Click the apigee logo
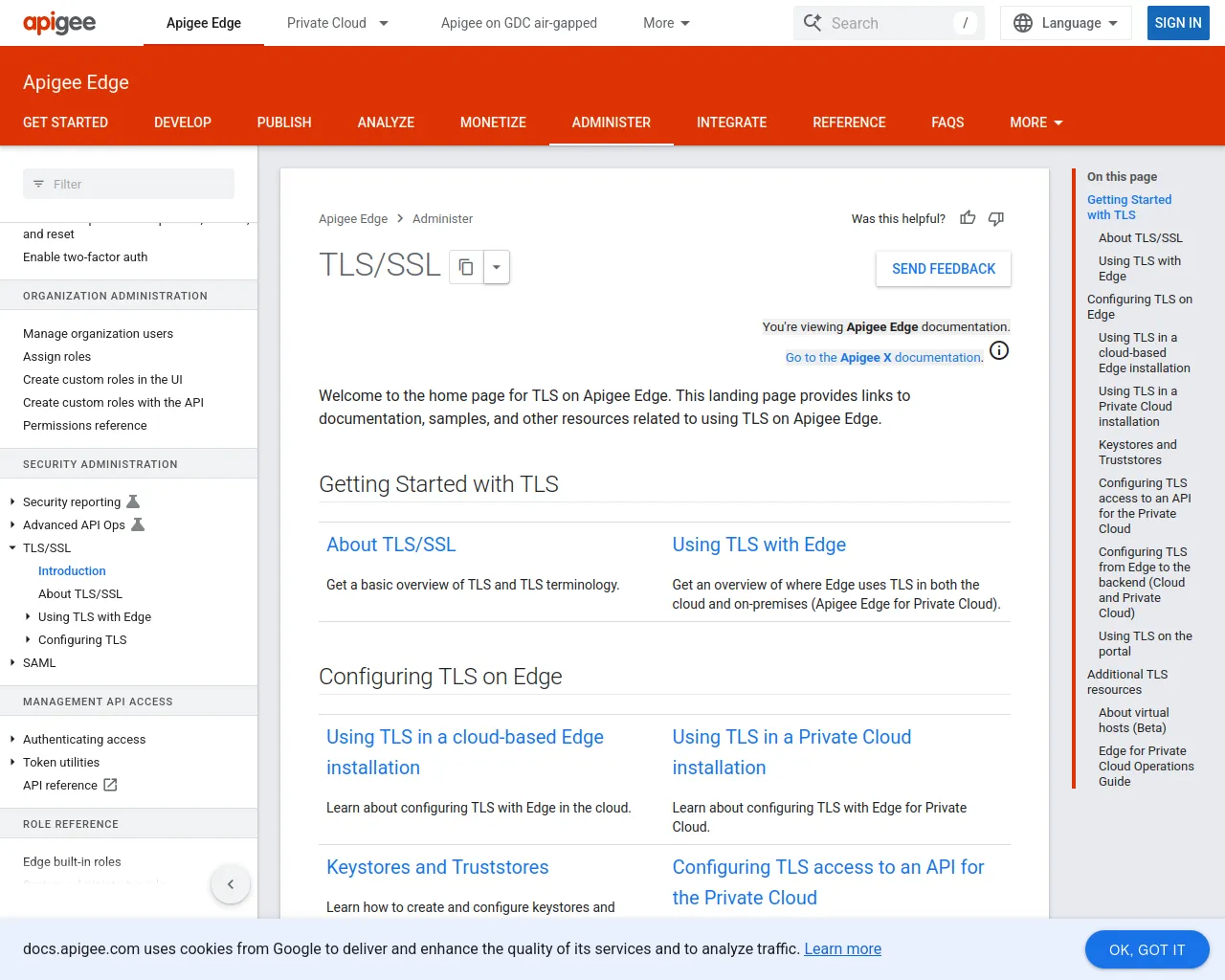 click(x=59, y=23)
